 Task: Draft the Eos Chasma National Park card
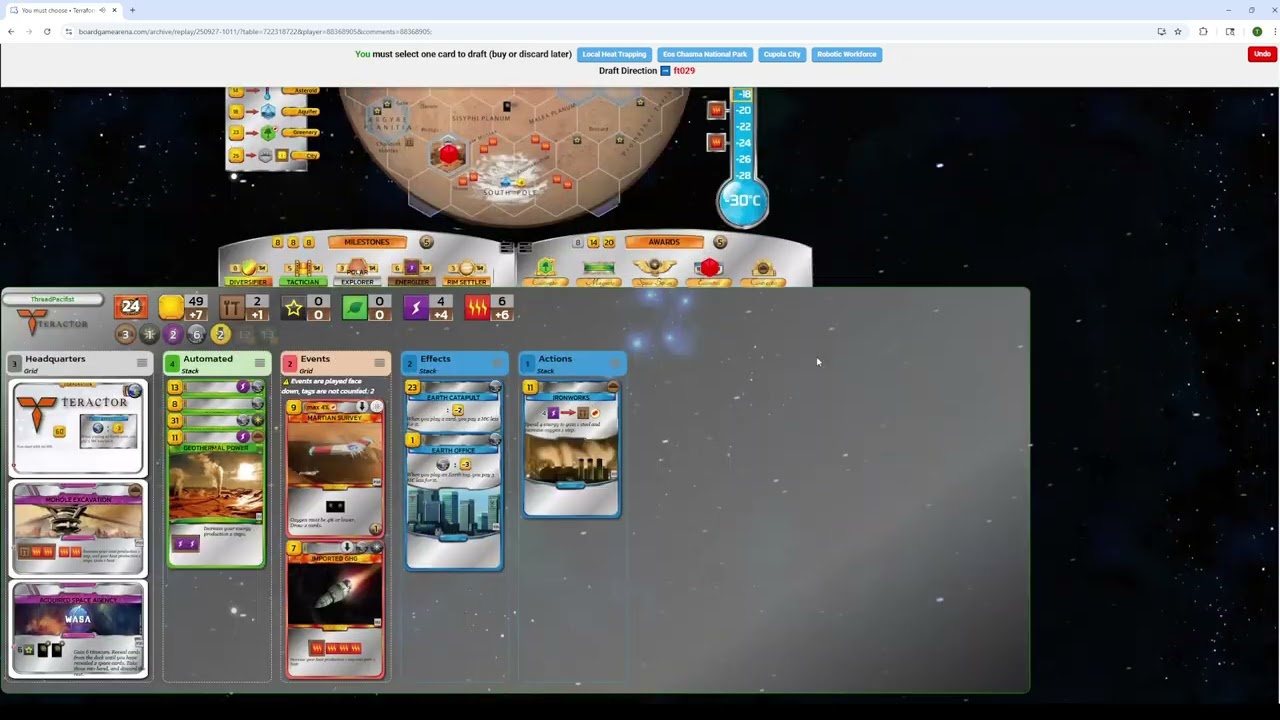coord(705,54)
